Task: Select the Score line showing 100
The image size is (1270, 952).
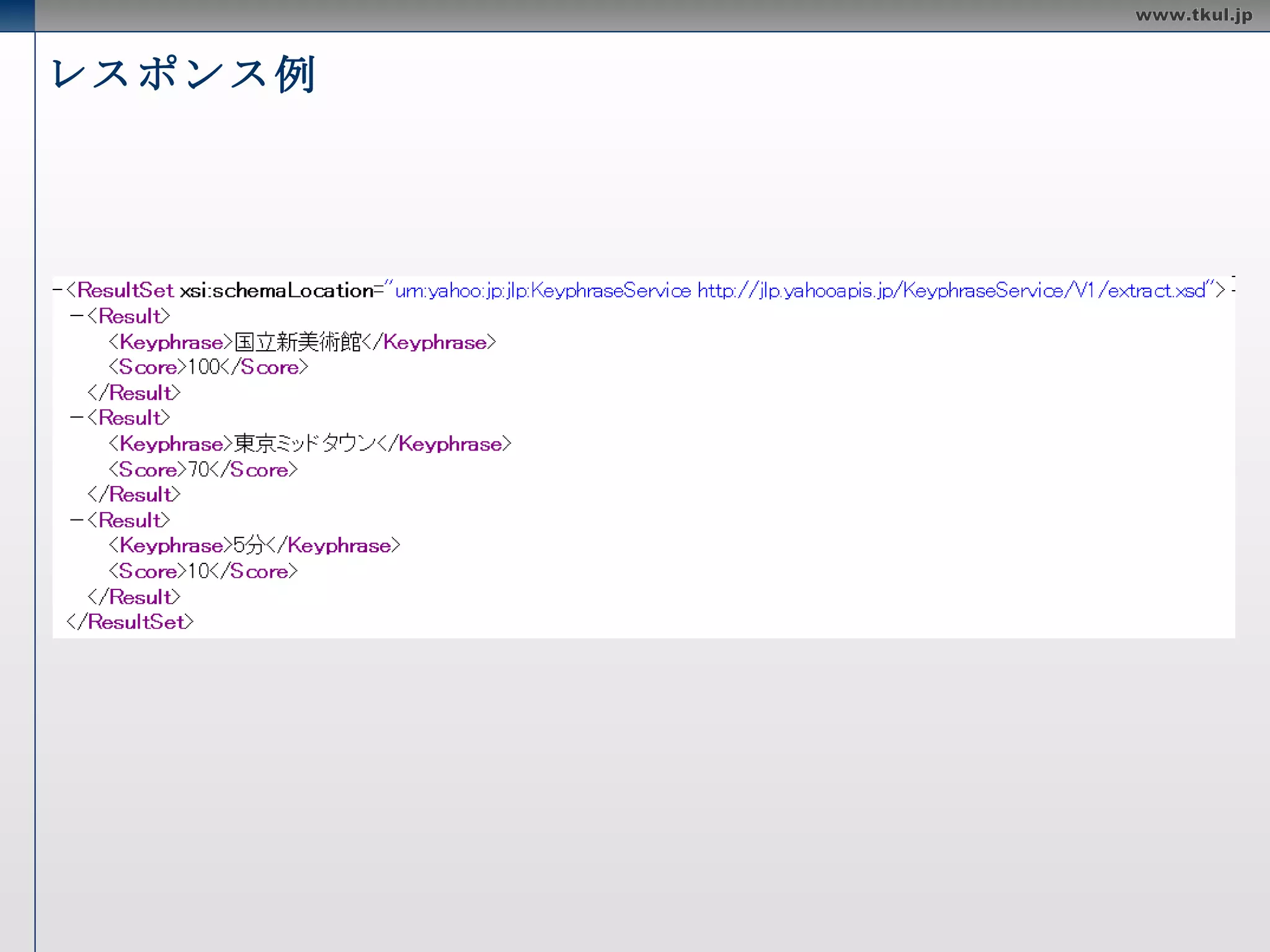Action: point(208,367)
